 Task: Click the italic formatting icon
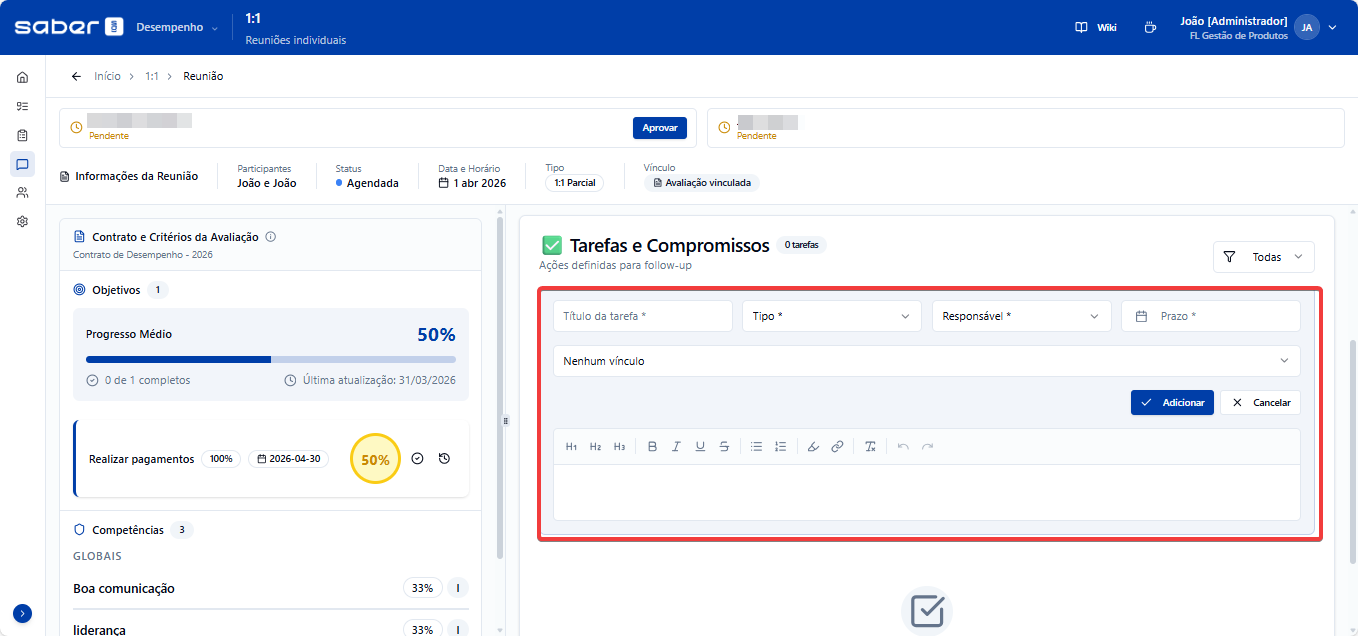click(677, 447)
